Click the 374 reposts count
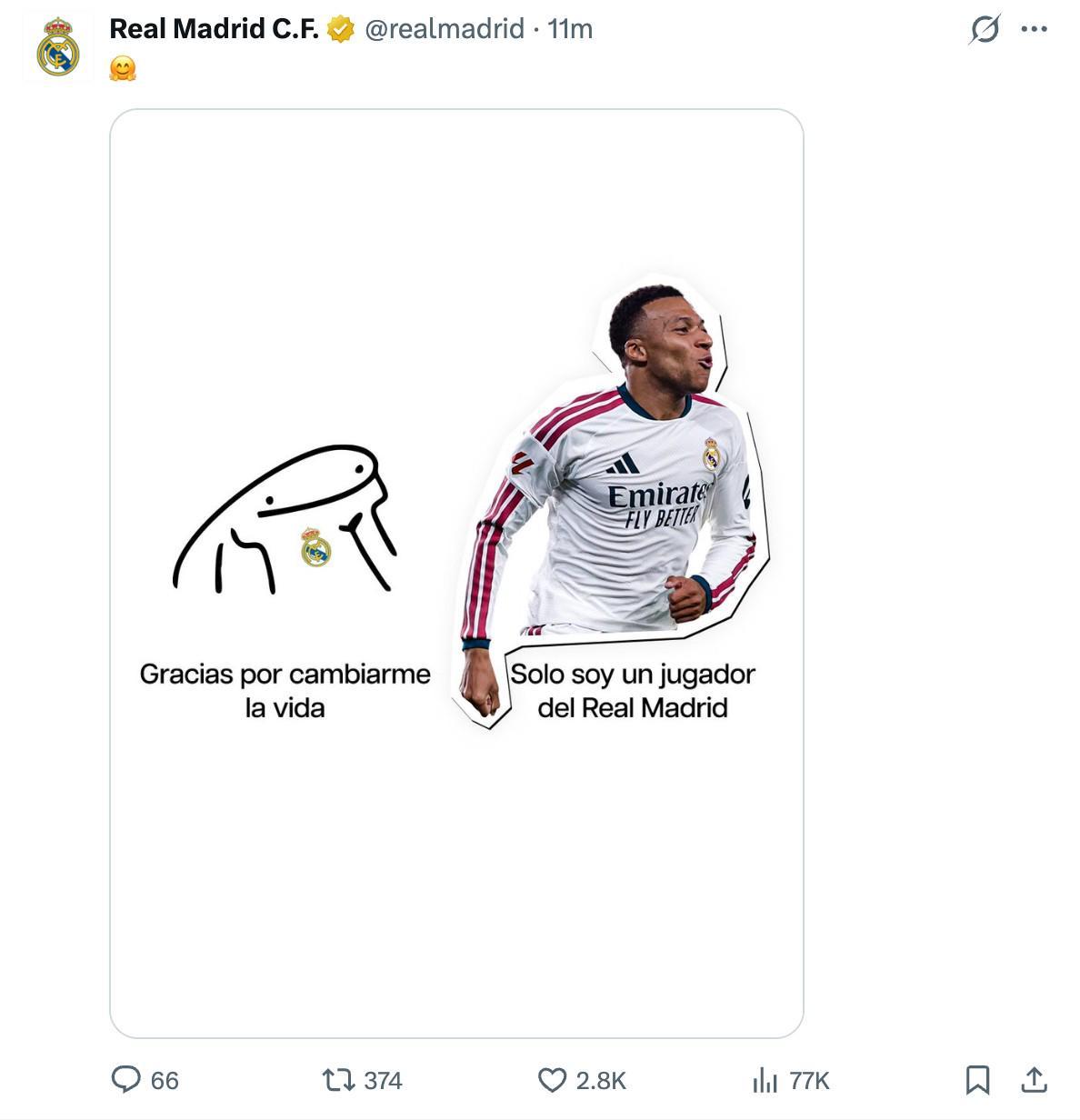This screenshot has height=1120, width=1080. pos(383,1080)
